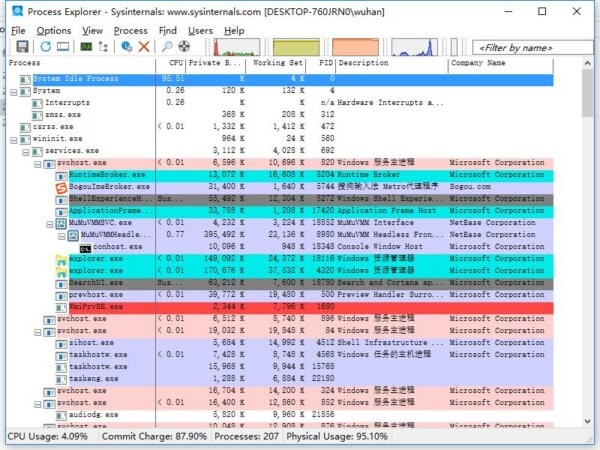Image resolution: width=600 pixels, height=450 pixels.
Task: Click explorer.exe PID 4320 folder icon
Action: tap(61, 271)
